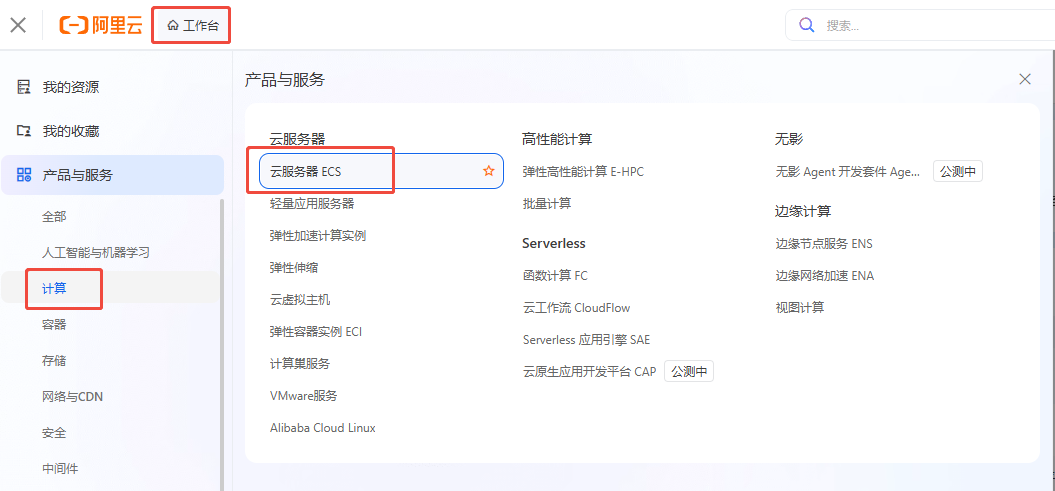Click the 高性能计算 section heading
The height and width of the screenshot is (491, 1055).
pos(557,139)
